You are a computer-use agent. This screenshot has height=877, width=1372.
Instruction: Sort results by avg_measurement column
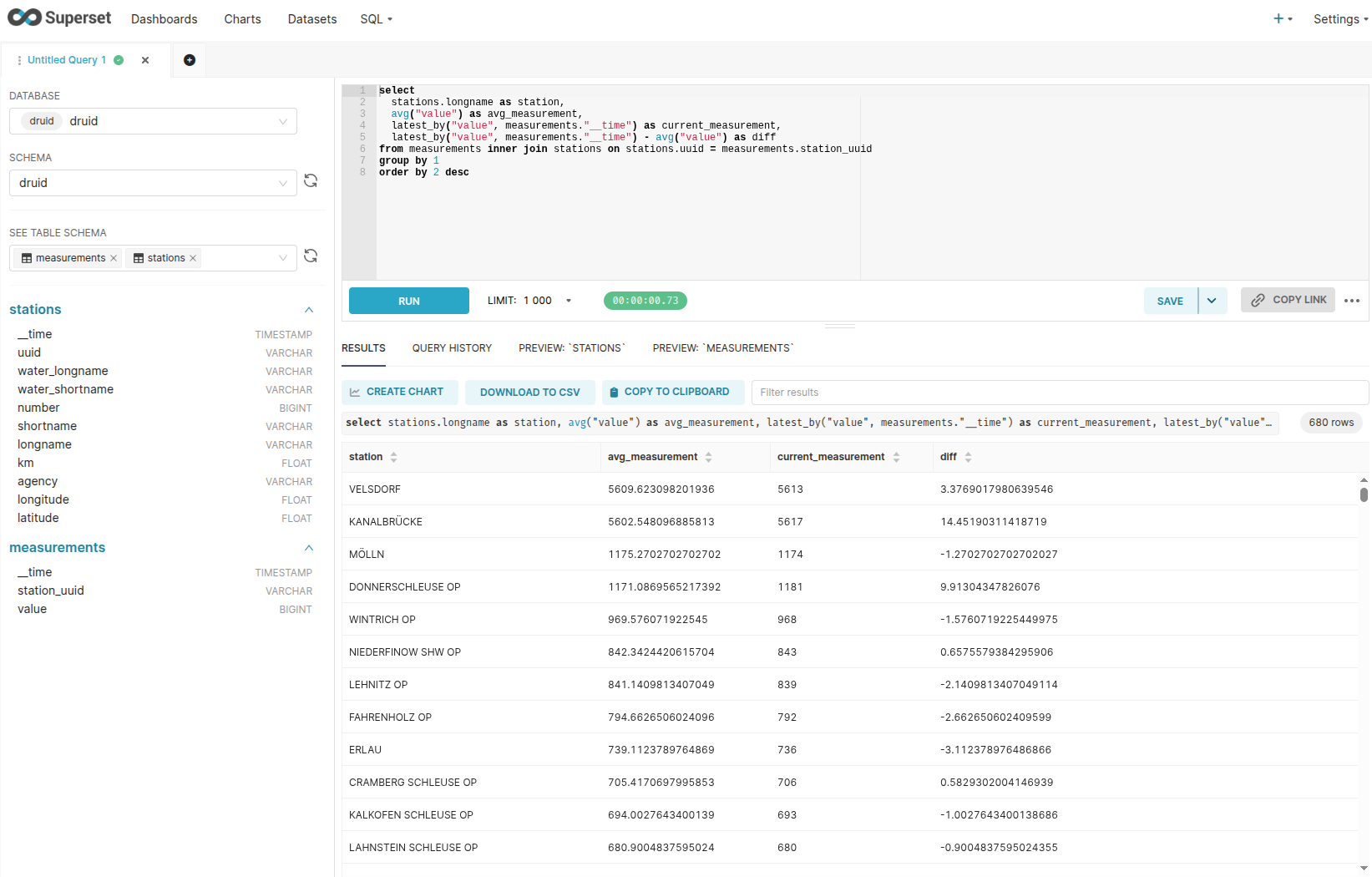tap(708, 457)
